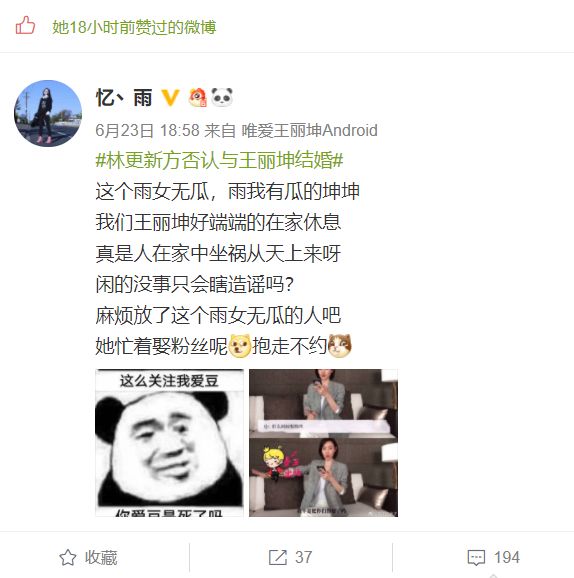Click the yellow V verified badge
This screenshot has height=578, width=574.
[x=170, y=98]
